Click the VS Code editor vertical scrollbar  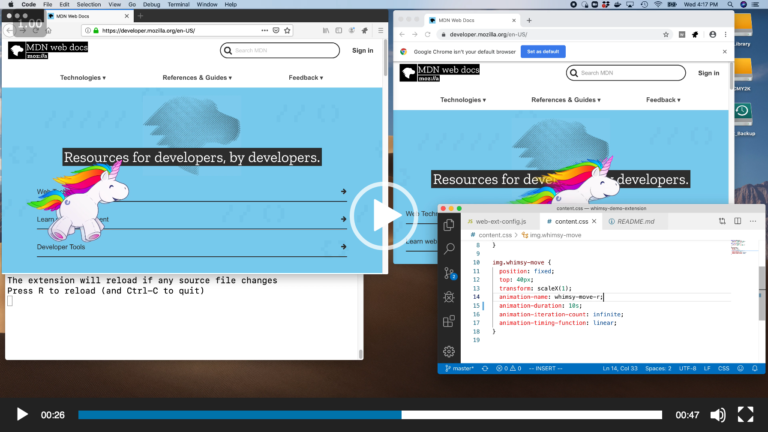click(762, 293)
